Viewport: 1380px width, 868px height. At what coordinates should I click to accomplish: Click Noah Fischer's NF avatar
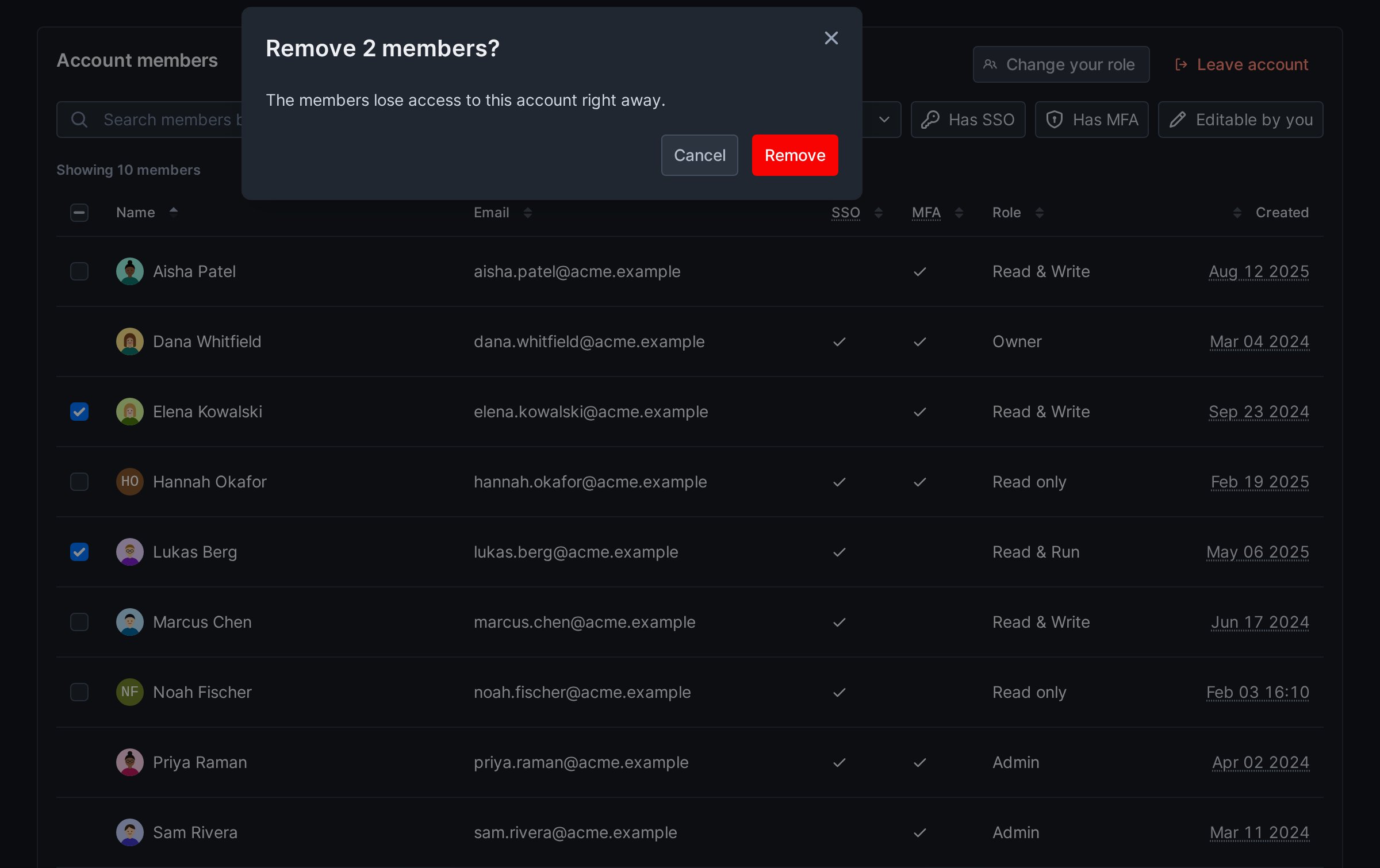[x=130, y=692]
